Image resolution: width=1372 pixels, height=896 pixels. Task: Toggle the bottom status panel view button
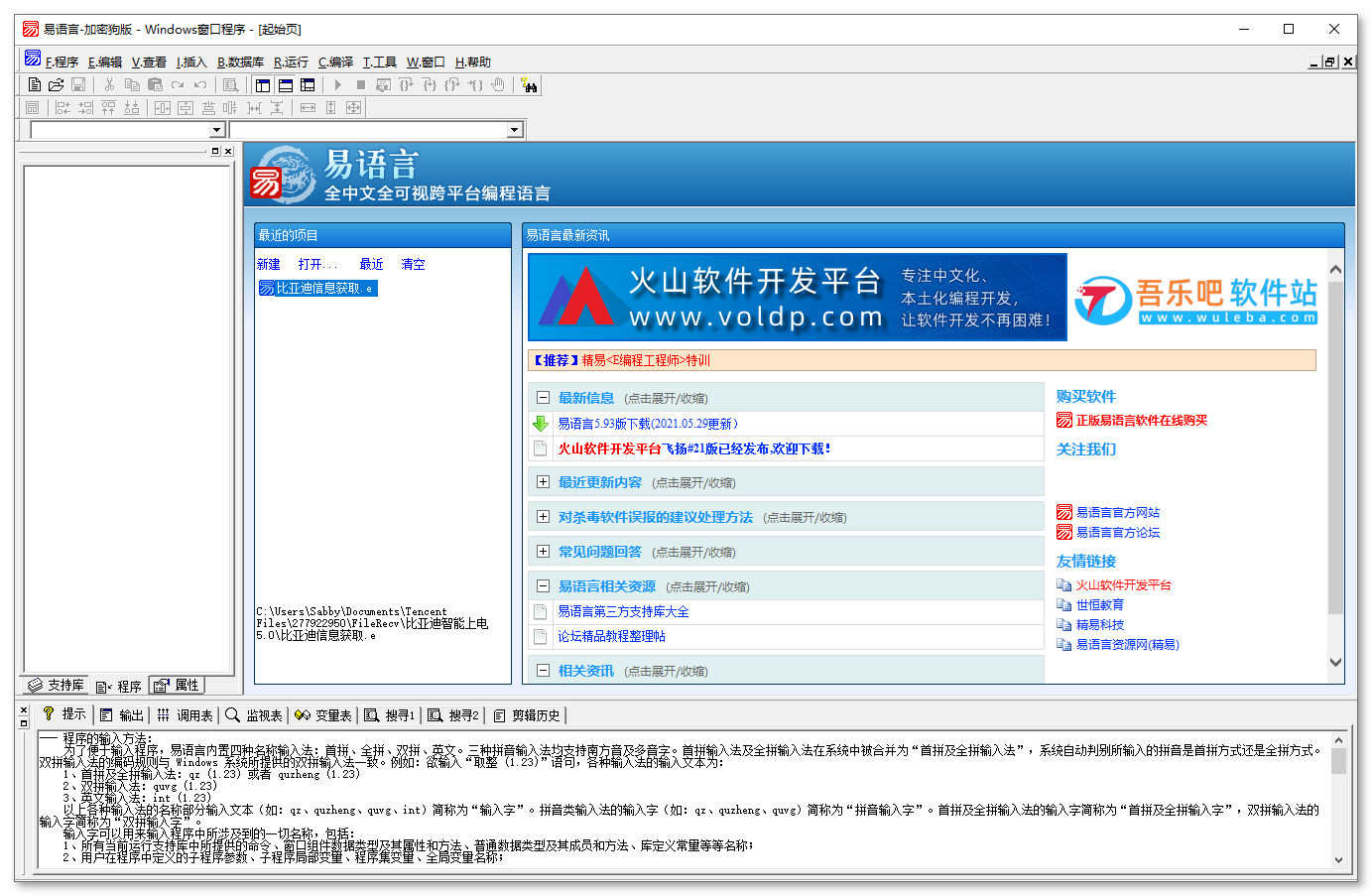click(x=286, y=85)
